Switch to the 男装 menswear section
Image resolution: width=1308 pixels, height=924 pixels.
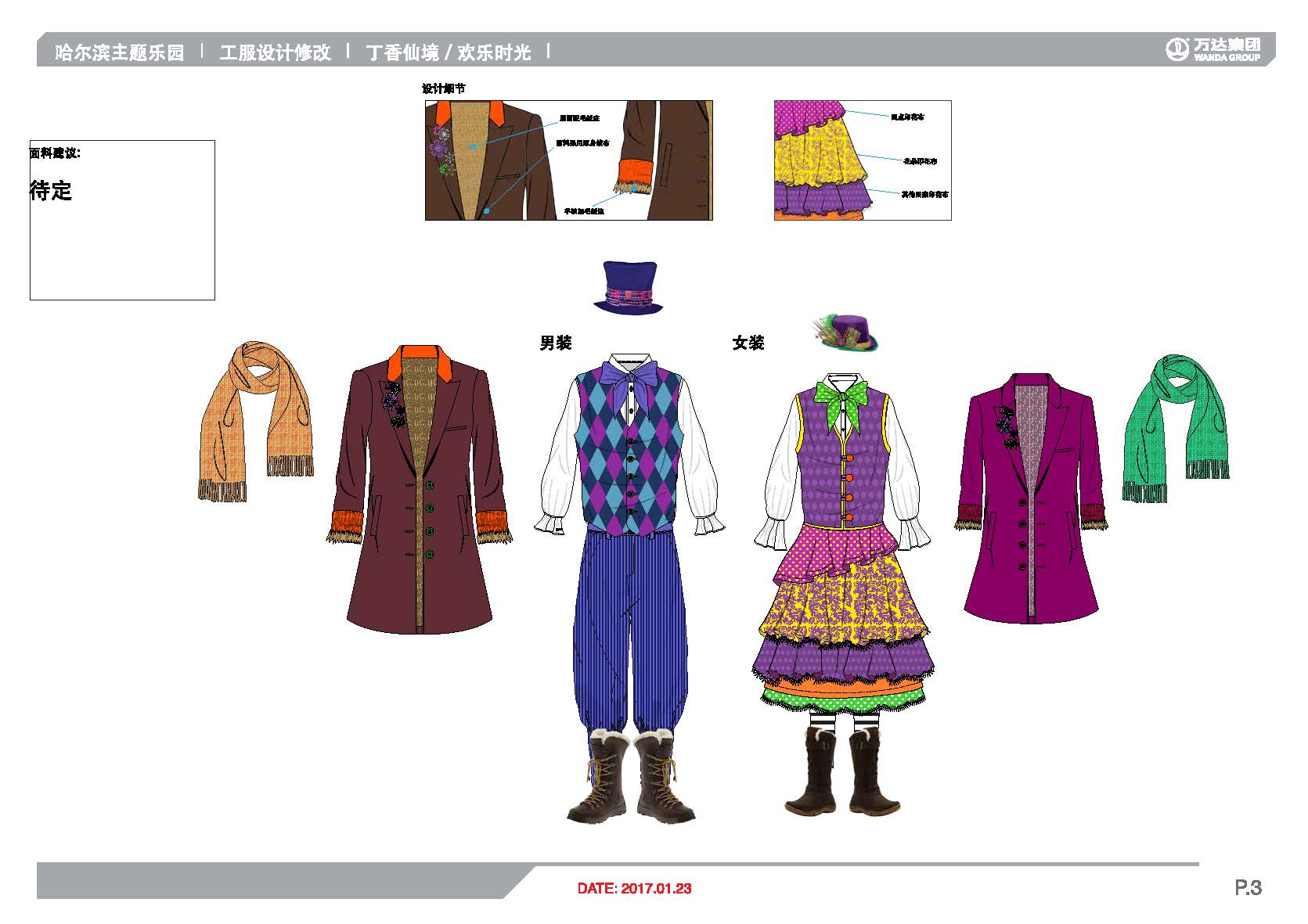556,342
